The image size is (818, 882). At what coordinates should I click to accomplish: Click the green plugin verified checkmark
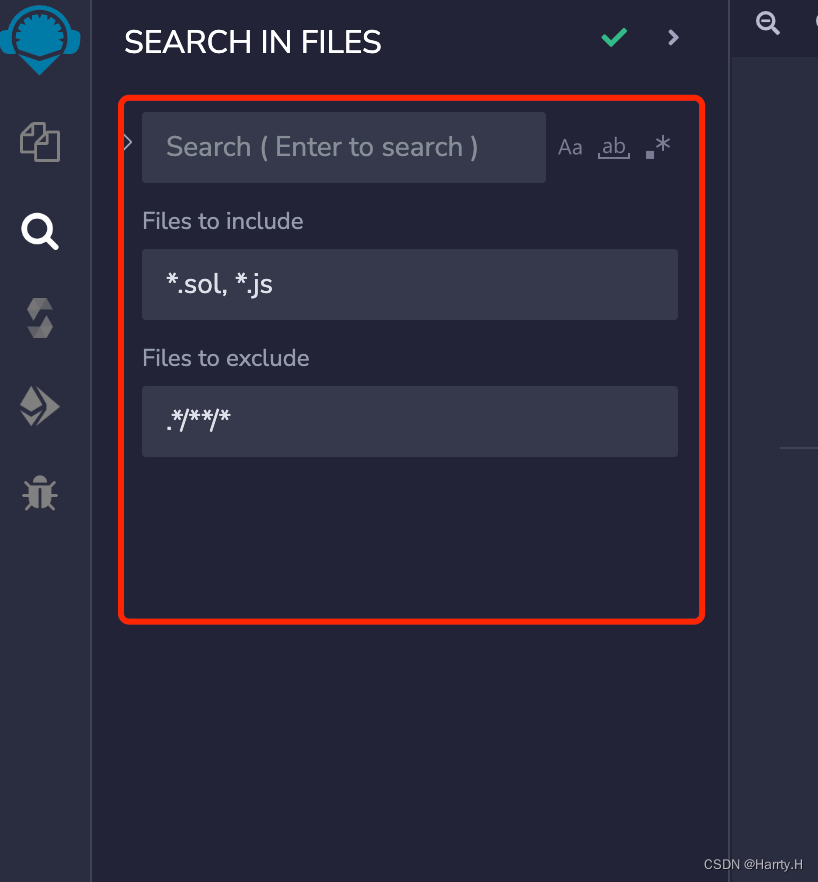click(614, 37)
